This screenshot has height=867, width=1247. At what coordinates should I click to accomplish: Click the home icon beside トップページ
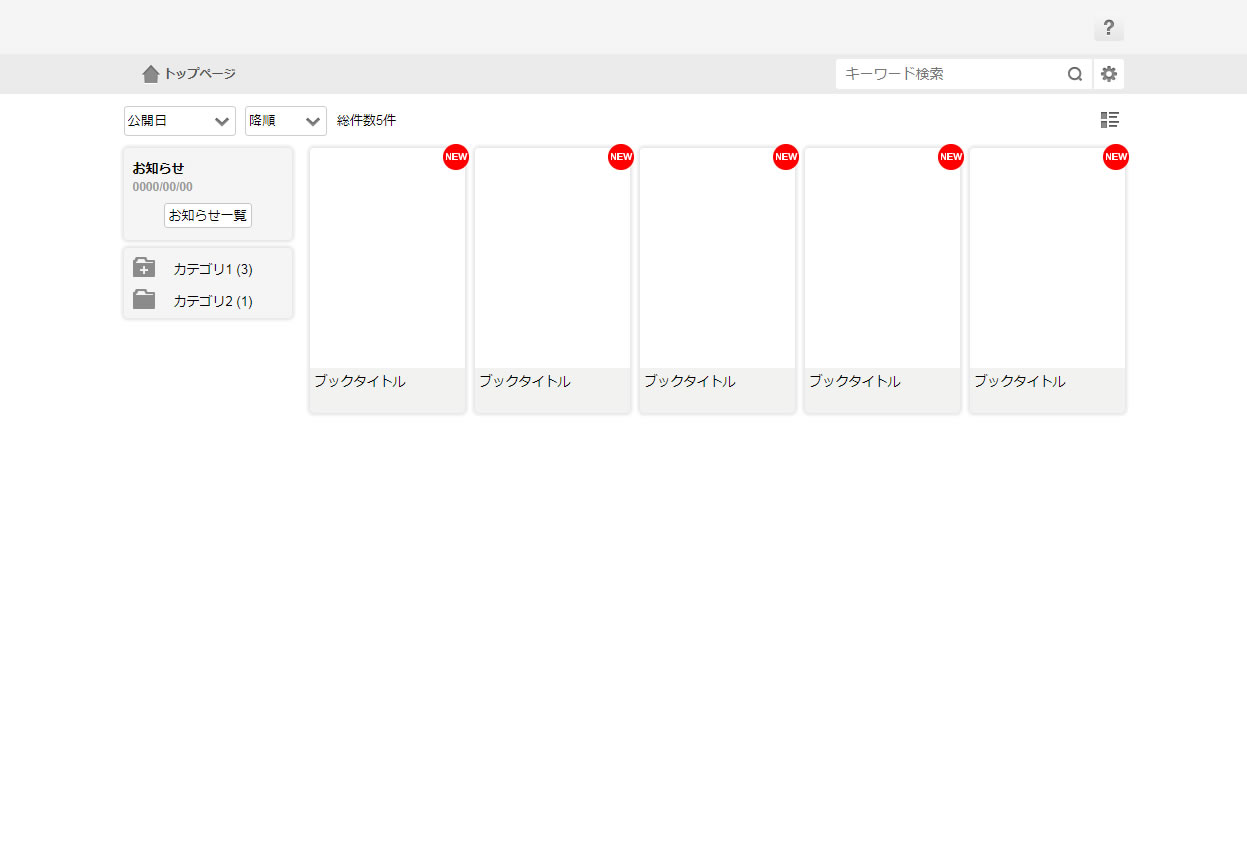[x=151, y=74]
